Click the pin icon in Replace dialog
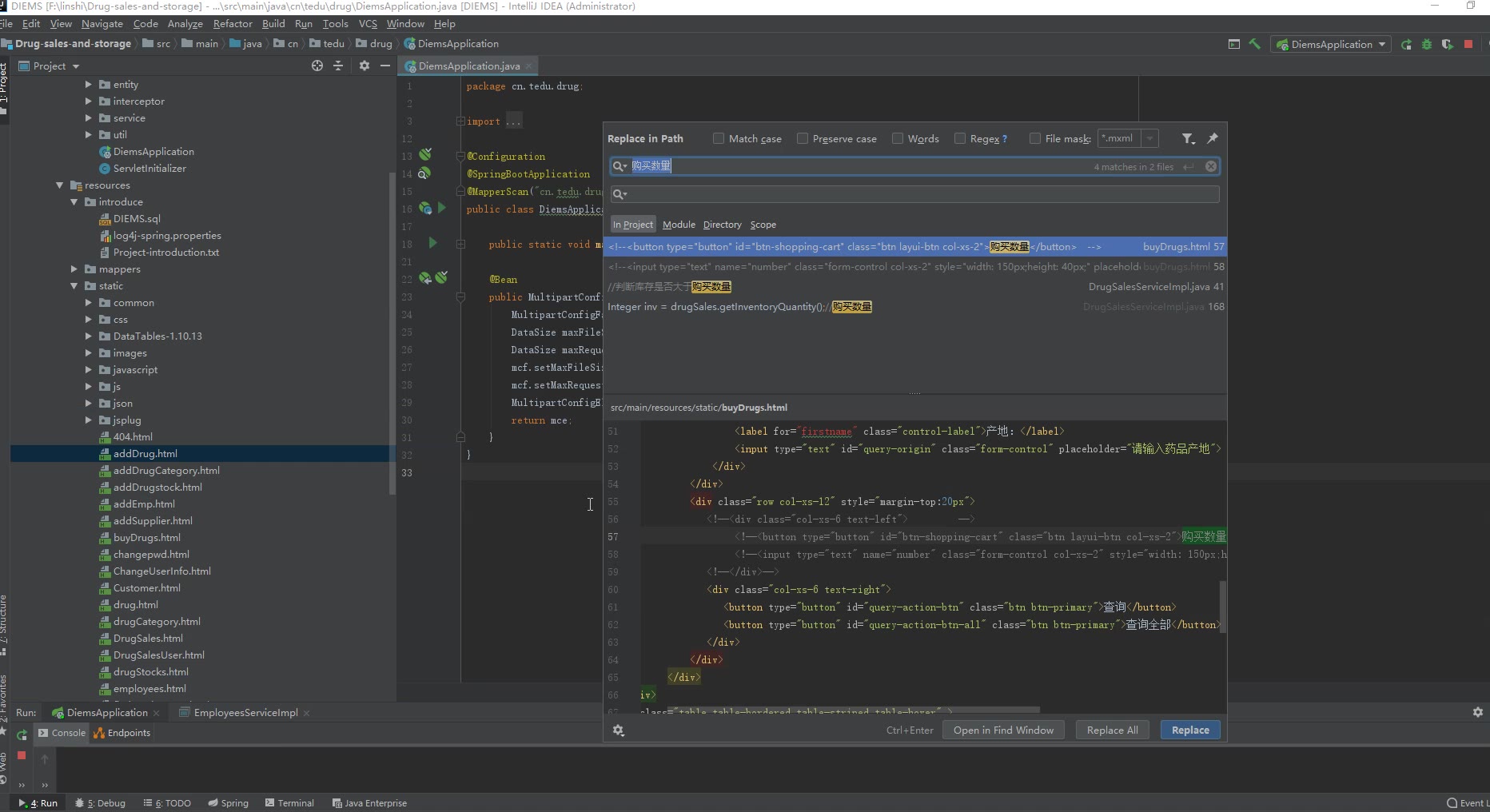The image size is (1490, 812). coord(1213,138)
